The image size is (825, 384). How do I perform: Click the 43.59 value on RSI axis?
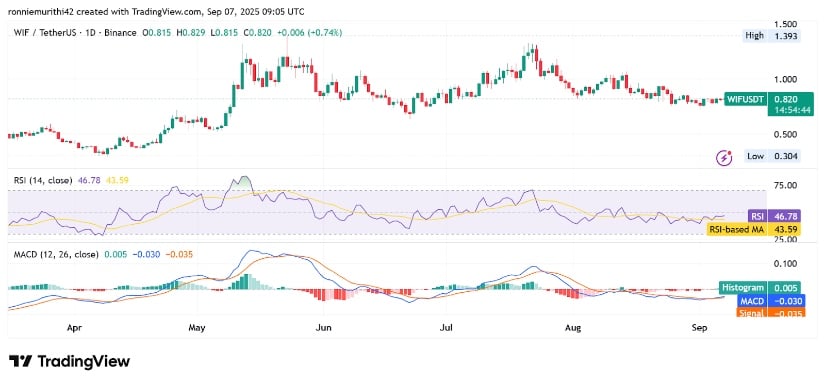point(783,229)
